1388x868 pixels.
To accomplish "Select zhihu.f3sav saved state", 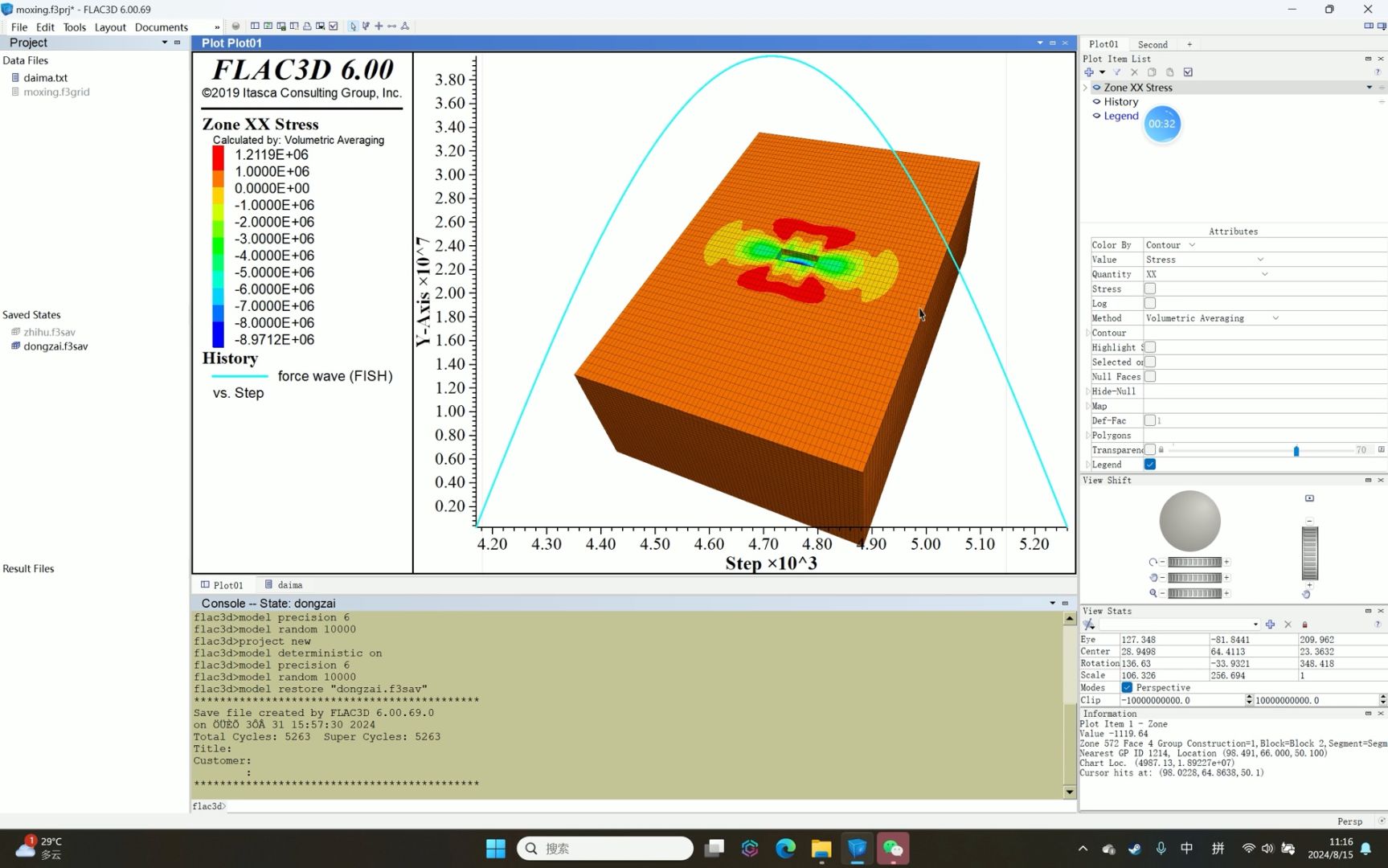I will pyautogui.click(x=49, y=332).
